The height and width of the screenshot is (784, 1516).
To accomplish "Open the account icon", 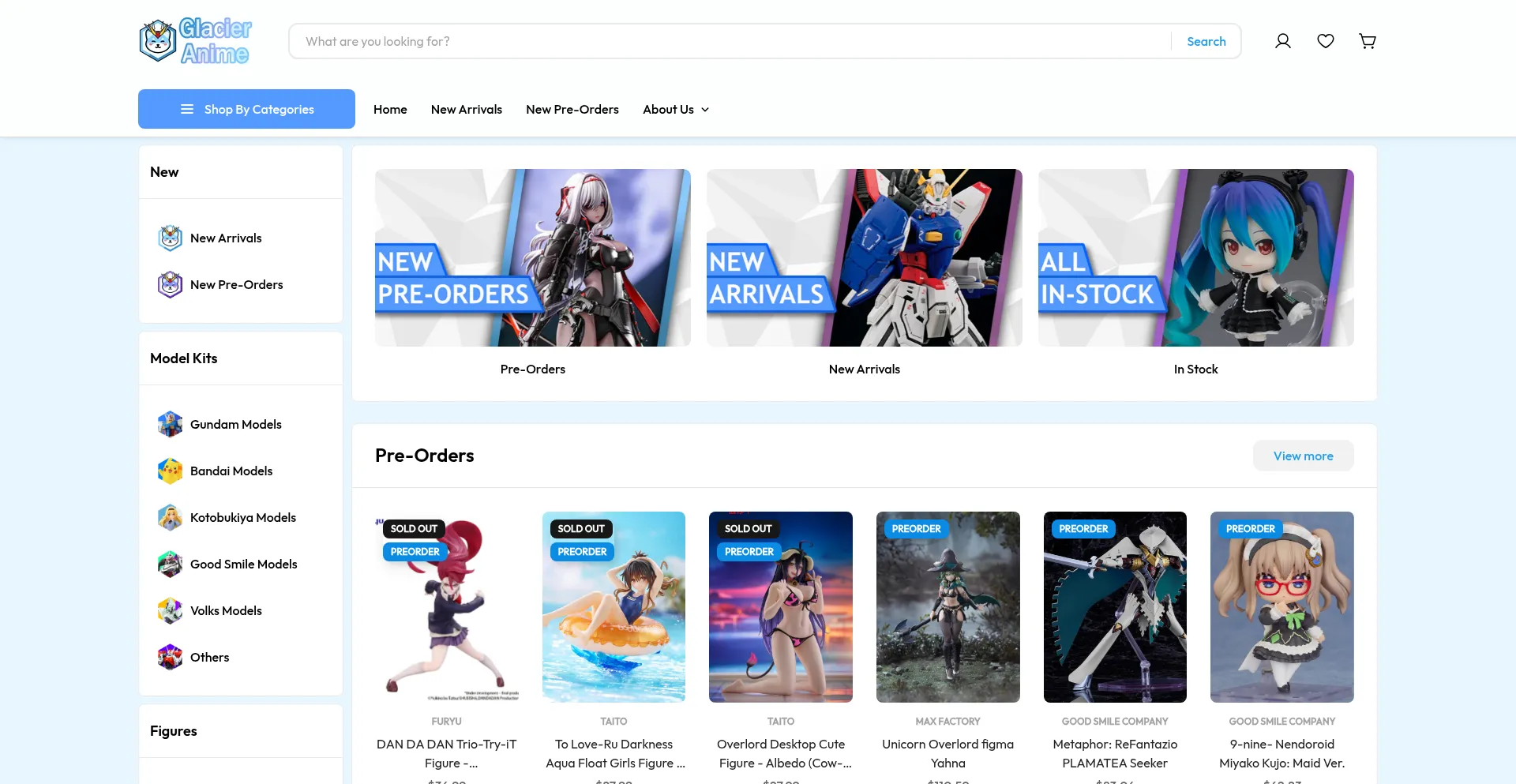I will pyautogui.click(x=1282, y=40).
